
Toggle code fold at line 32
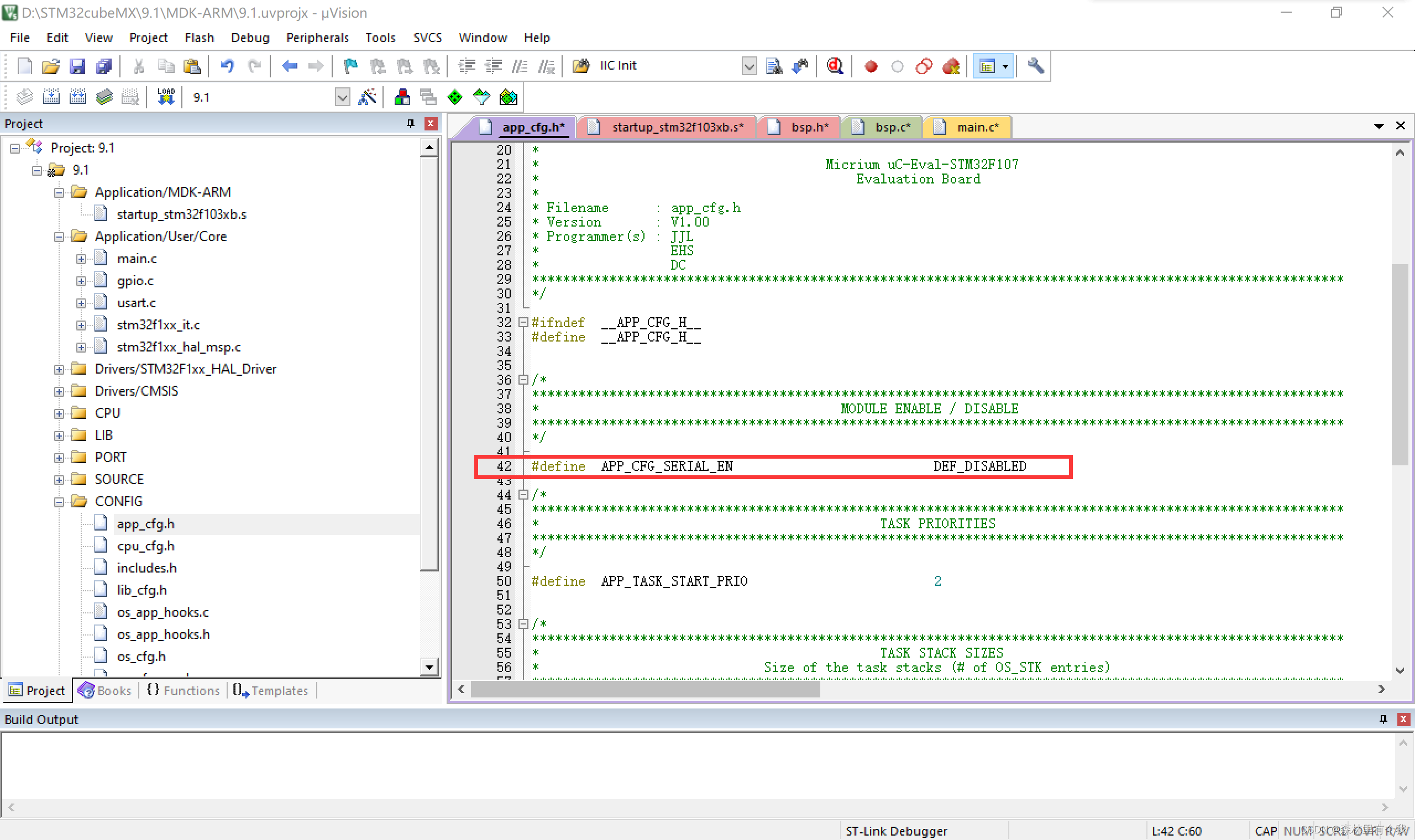523,323
